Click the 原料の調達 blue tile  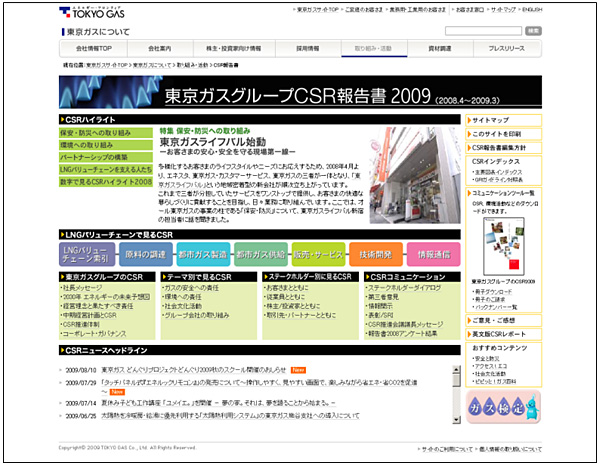tap(146, 254)
